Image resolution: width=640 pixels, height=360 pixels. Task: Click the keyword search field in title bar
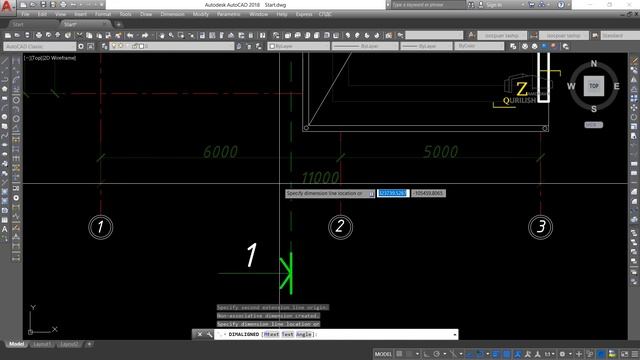coord(428,5)
